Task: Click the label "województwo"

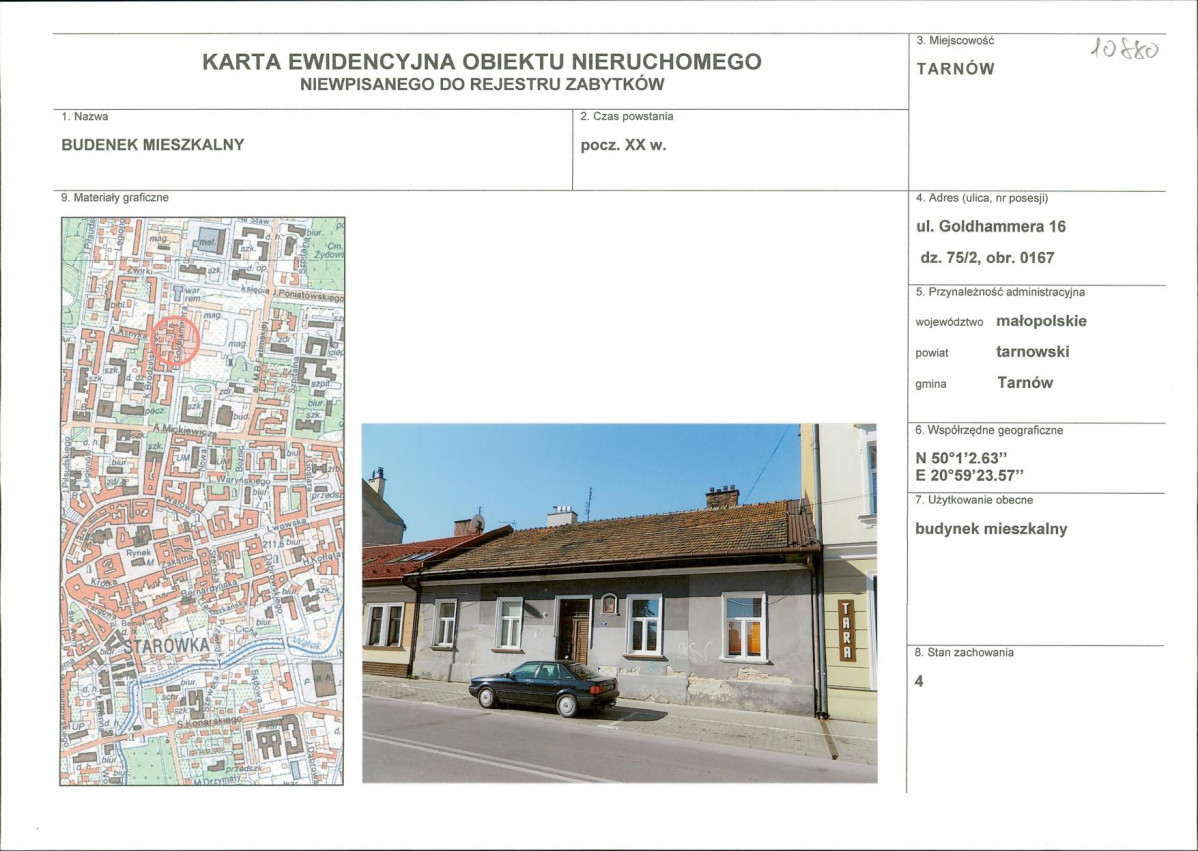Action: point(949,322)
